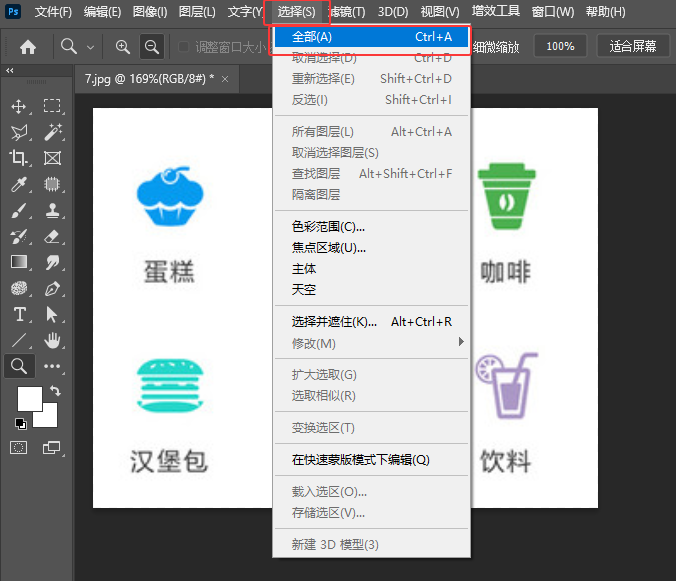Choose 主体 menu entry

[371, 269]
